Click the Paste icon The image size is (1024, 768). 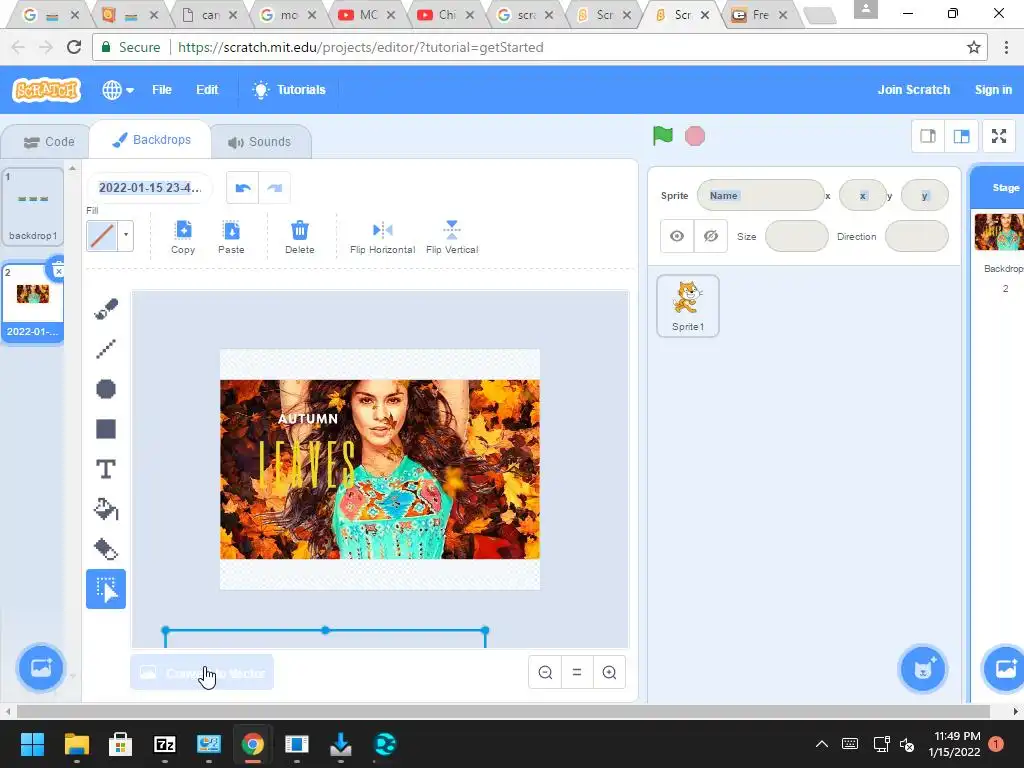[x=231, y=237]
